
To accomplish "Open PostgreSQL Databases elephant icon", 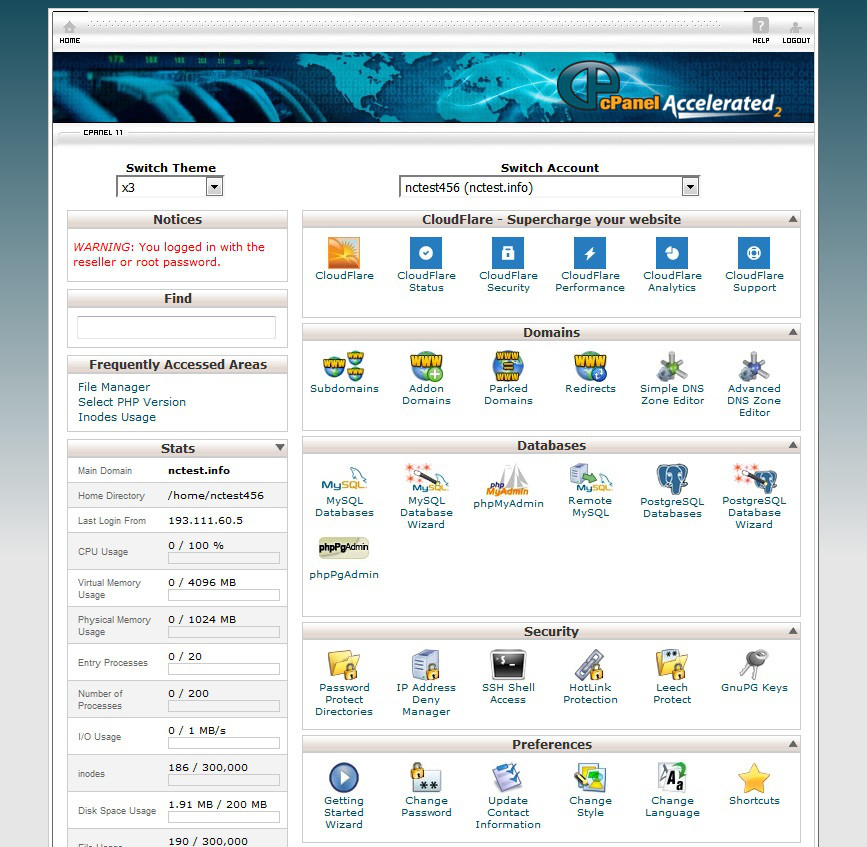I will (672, 479).
